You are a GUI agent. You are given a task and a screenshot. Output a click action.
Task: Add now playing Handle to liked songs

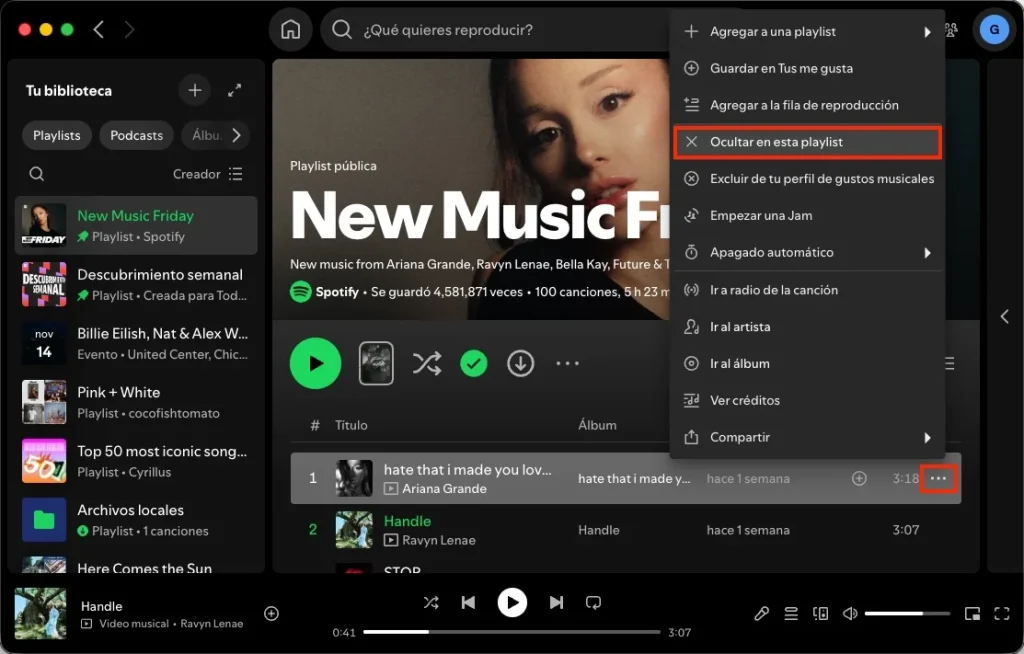(x=271, y=613)
